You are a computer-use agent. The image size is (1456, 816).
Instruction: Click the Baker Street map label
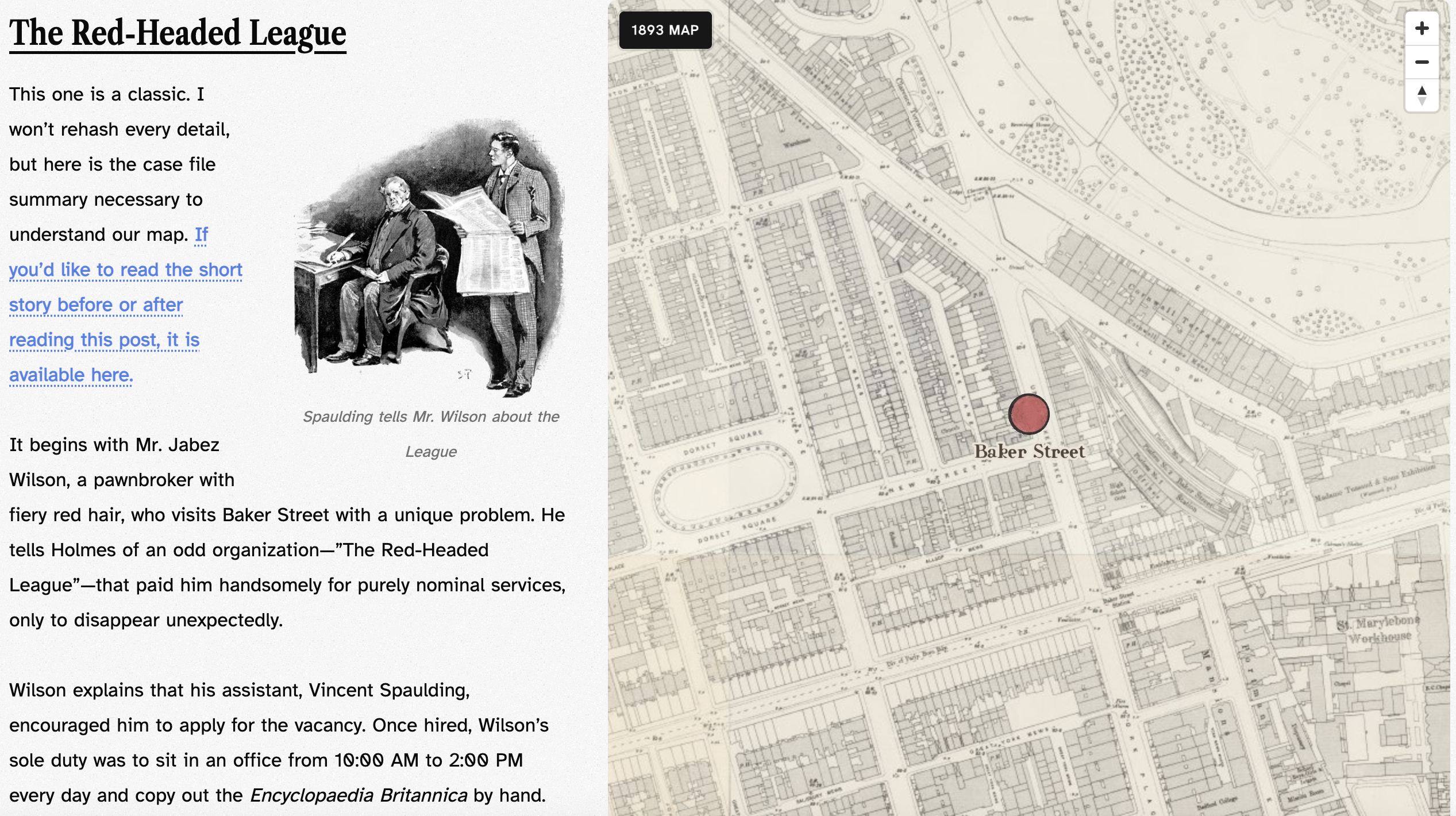click(1029, 452)
